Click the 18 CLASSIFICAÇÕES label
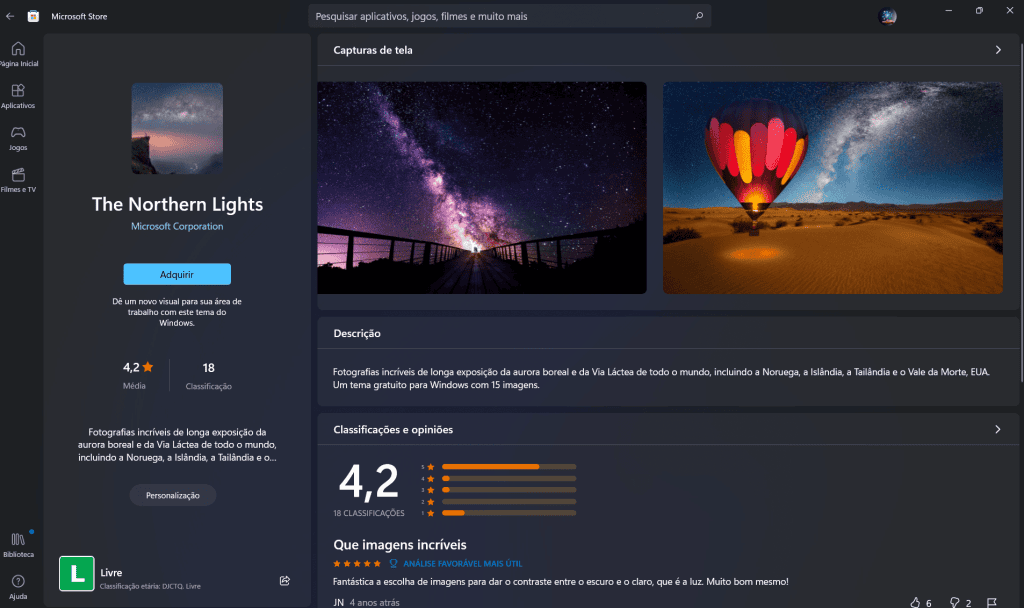Screen dimensions: 1024x608 [369, 513]
